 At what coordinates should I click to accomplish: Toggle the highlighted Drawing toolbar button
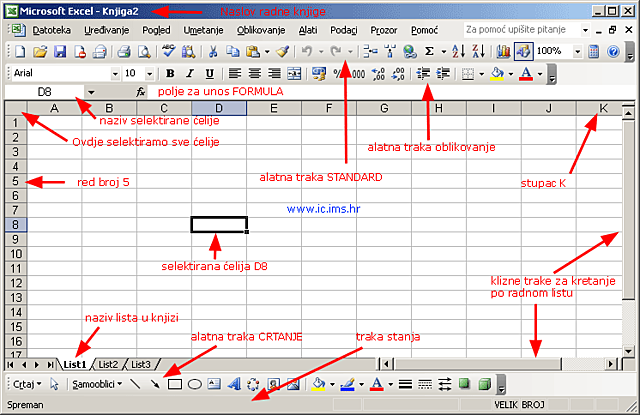tap(523, 52)
